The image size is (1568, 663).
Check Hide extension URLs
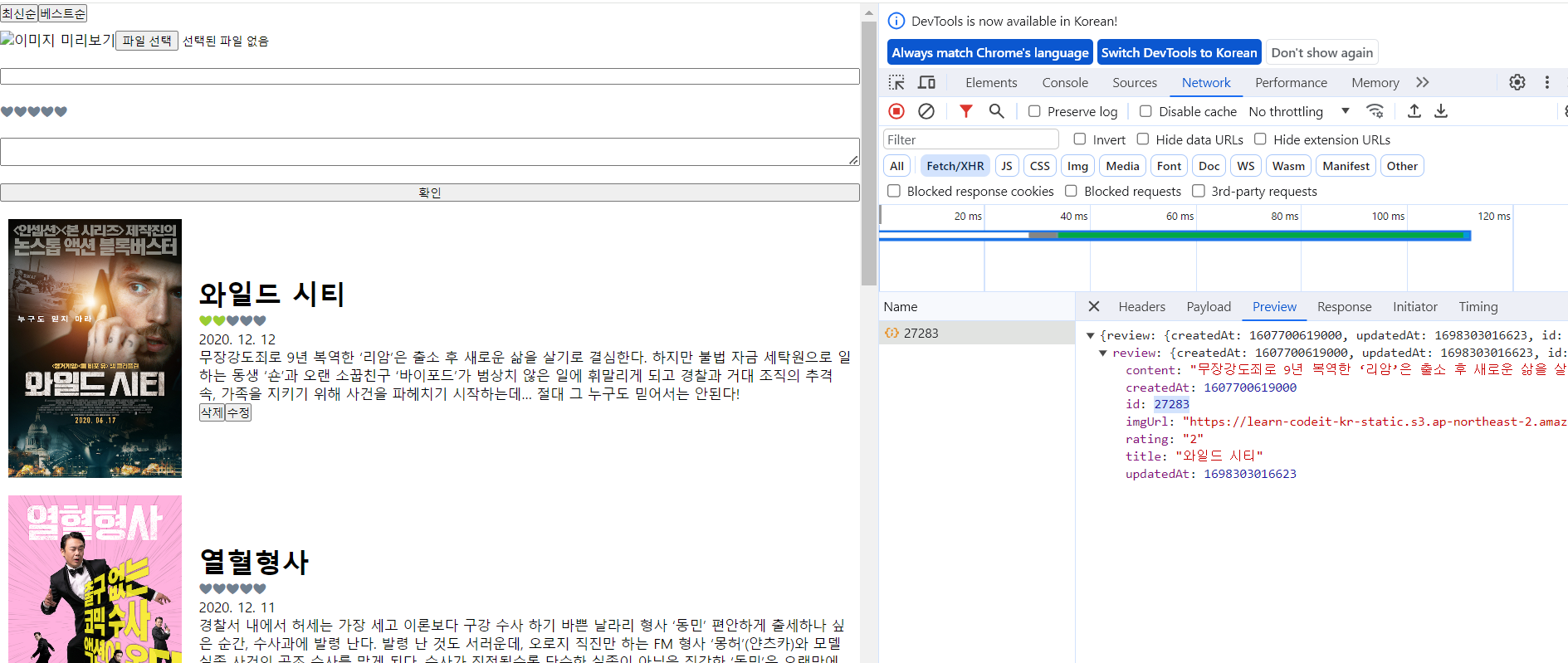(x=1260, y=139)
